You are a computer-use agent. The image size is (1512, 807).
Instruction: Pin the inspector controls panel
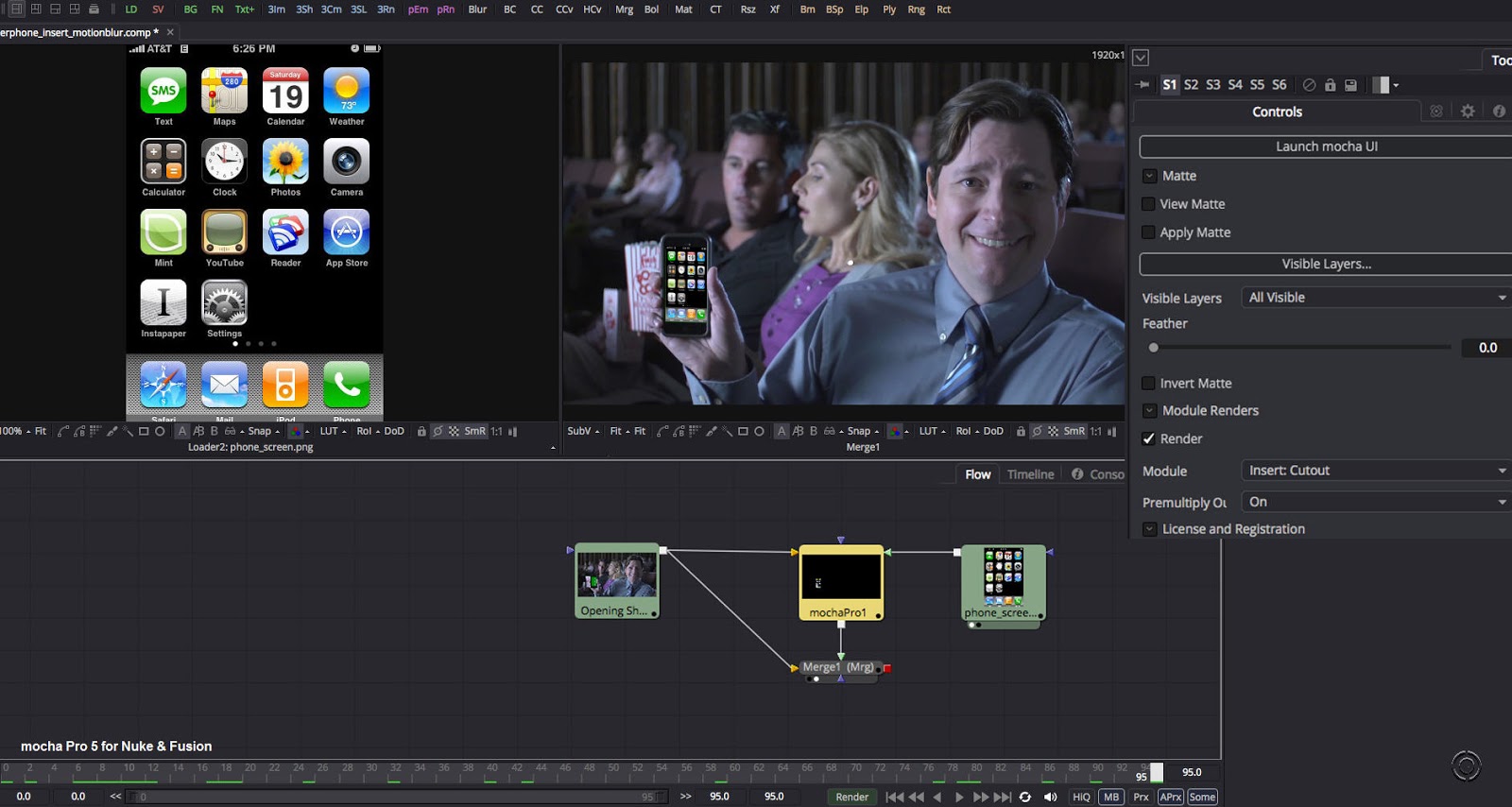(x=1143, y=85)
